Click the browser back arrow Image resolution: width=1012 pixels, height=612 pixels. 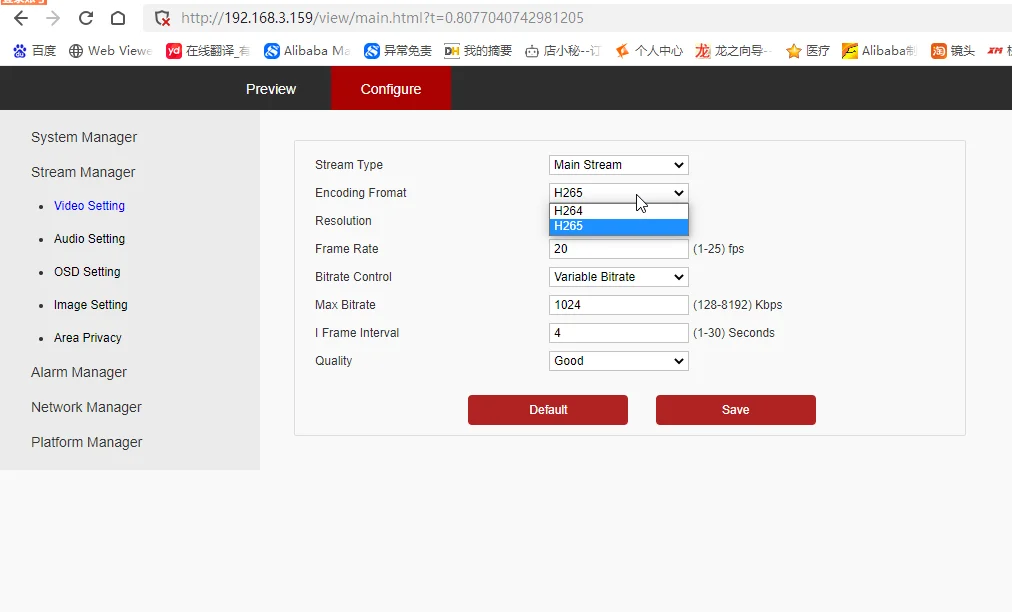[21, 18]
